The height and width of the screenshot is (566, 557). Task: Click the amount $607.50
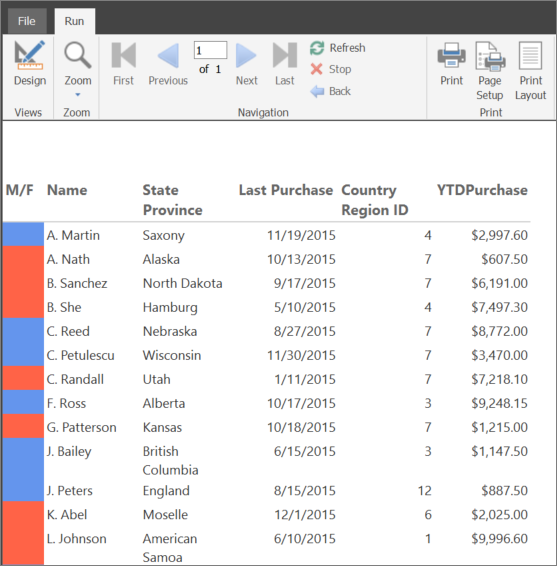(x=505, y=259)
